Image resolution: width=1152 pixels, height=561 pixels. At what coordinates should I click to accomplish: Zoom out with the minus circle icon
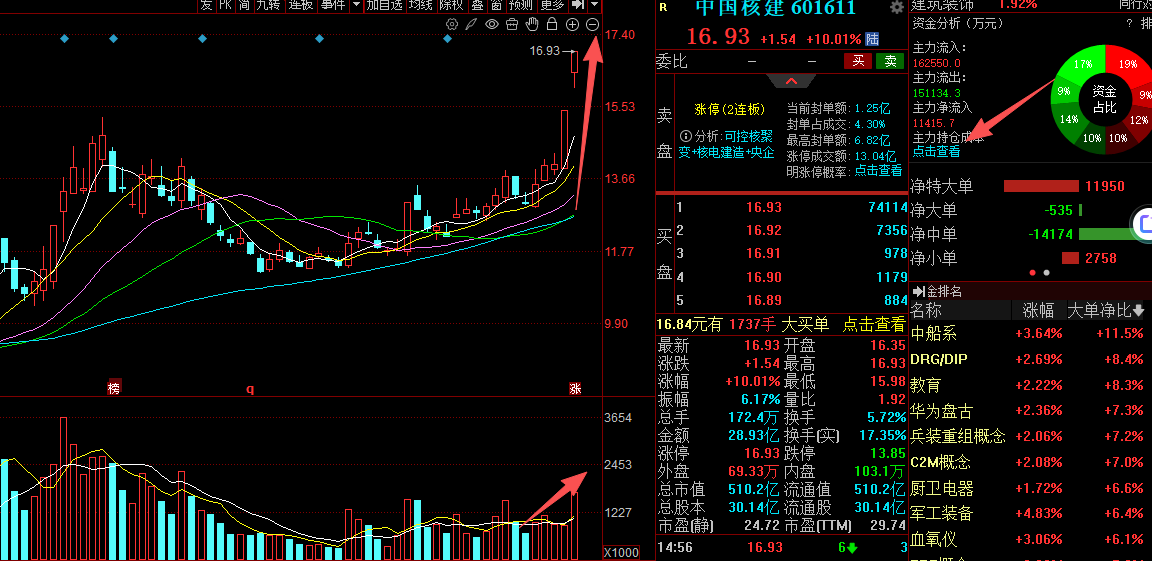(593, 25)
